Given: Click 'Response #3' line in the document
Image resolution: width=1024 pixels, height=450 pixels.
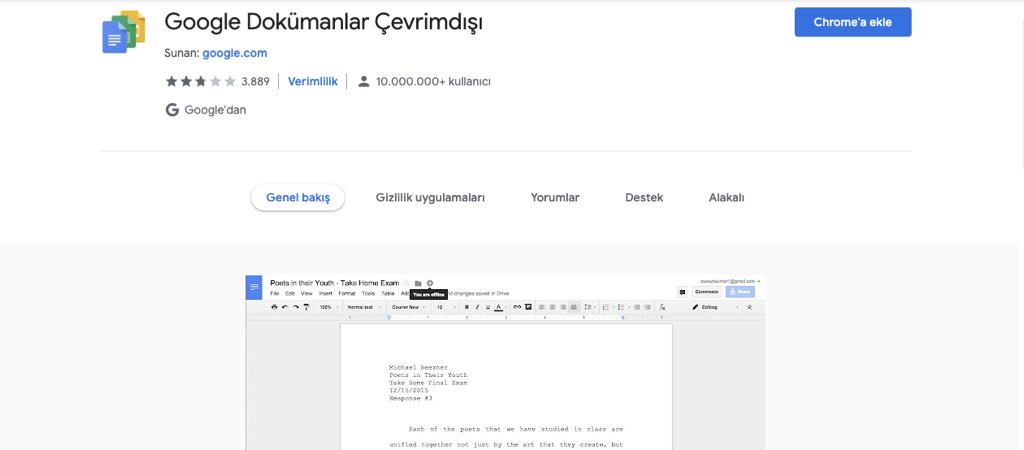Looking at the screenshot, I should pos(411,398).
